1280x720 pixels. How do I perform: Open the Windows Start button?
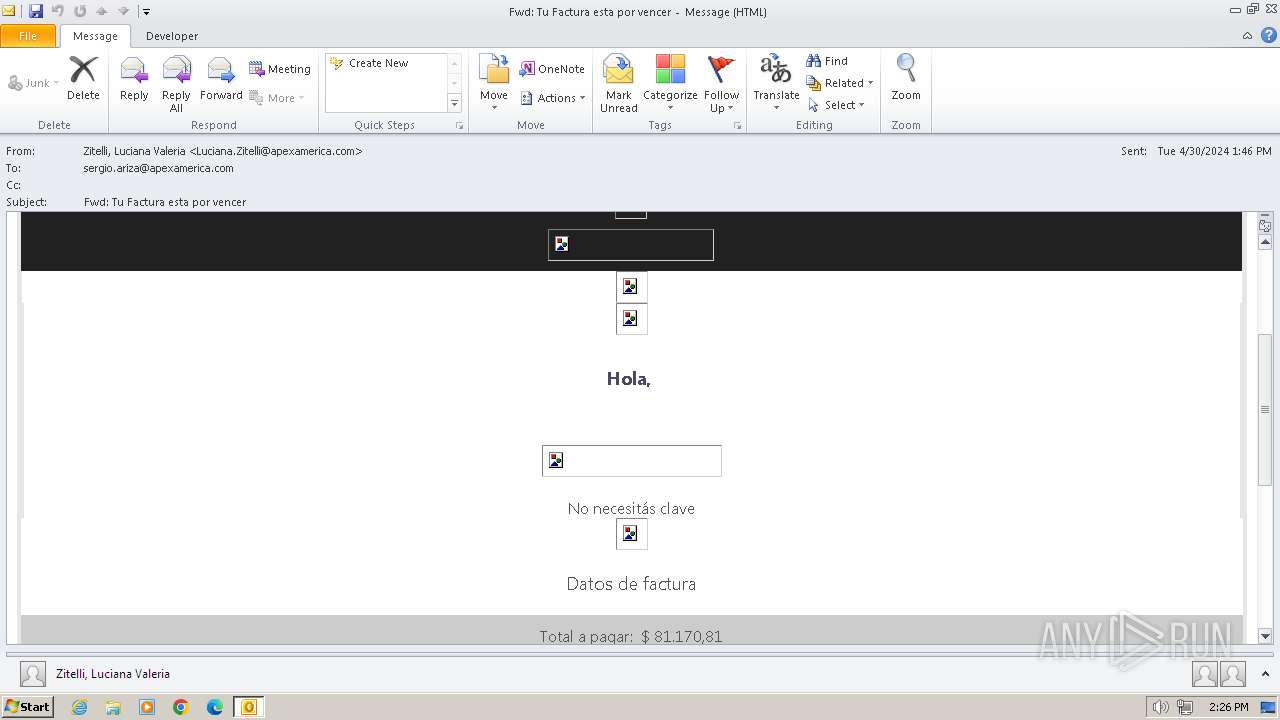27,707
